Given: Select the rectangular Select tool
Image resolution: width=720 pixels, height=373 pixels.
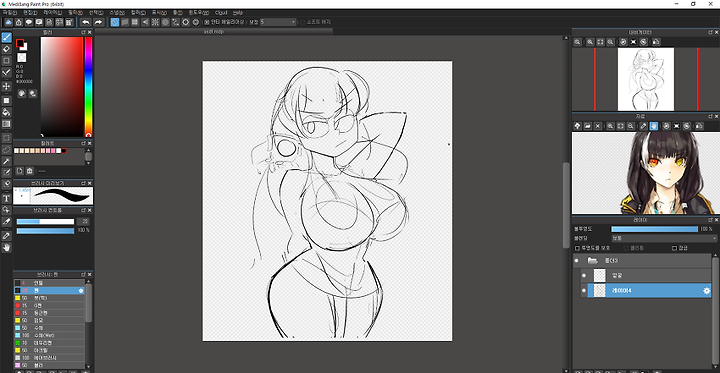Looking at the screenshot, I should point(6,138).
